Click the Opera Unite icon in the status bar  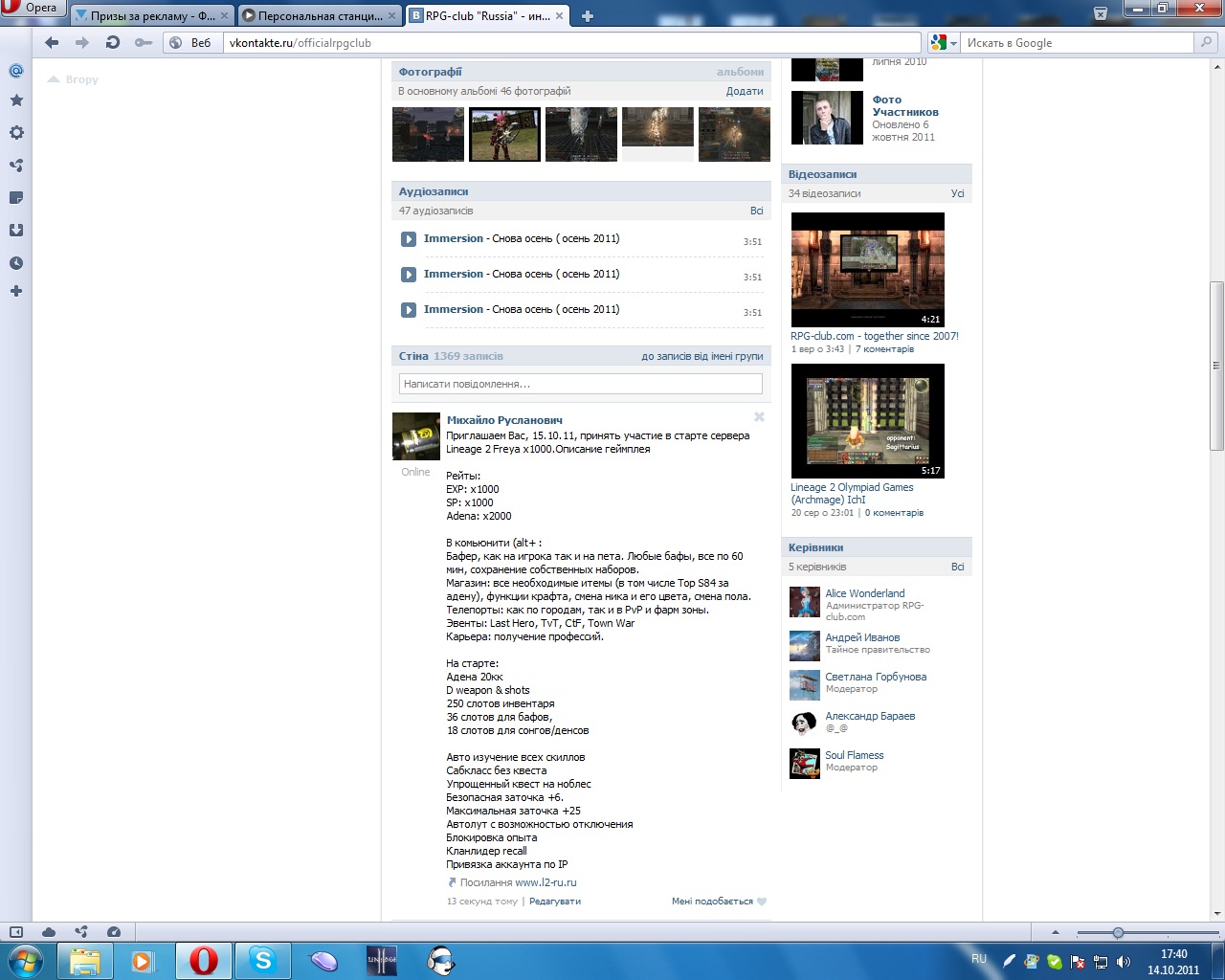click(81, 932)
